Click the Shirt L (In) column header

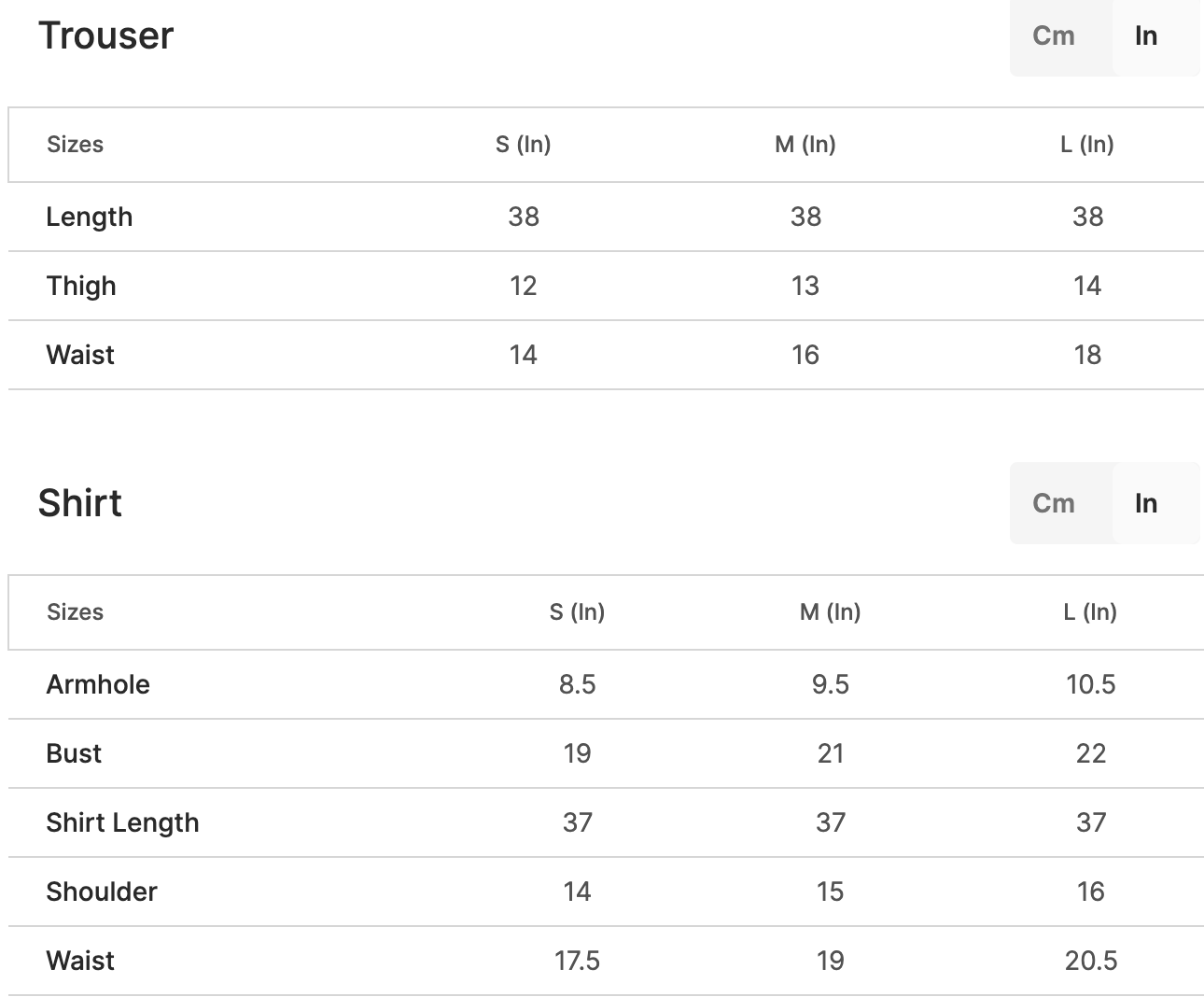click(x=1090, y=612)
